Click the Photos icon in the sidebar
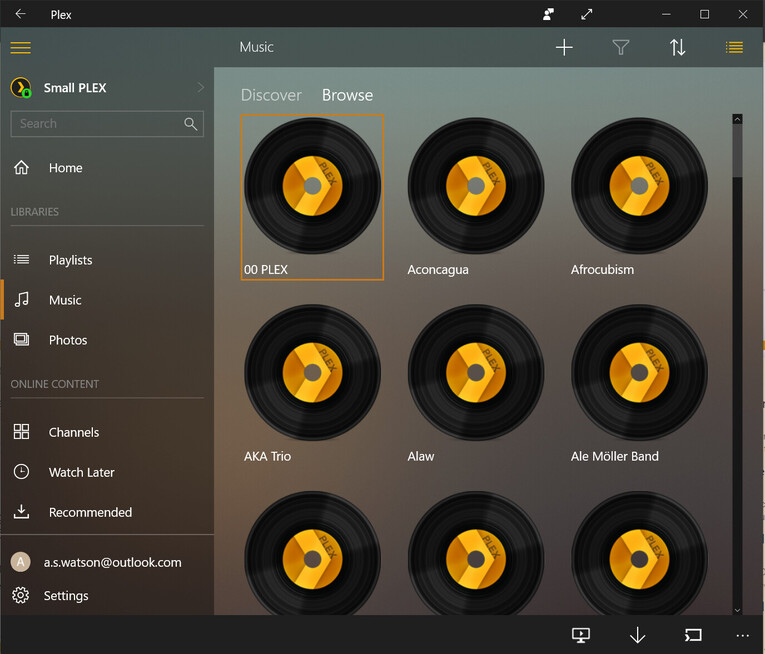This screenshot has height=654, width=765. (x=21, y=340)
